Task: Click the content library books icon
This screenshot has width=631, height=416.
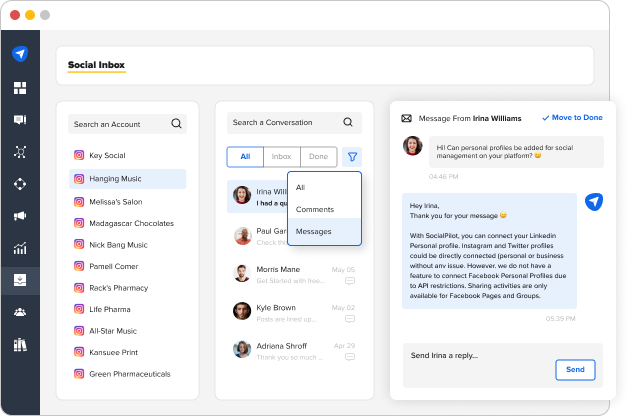Action: tap(20, 344)
